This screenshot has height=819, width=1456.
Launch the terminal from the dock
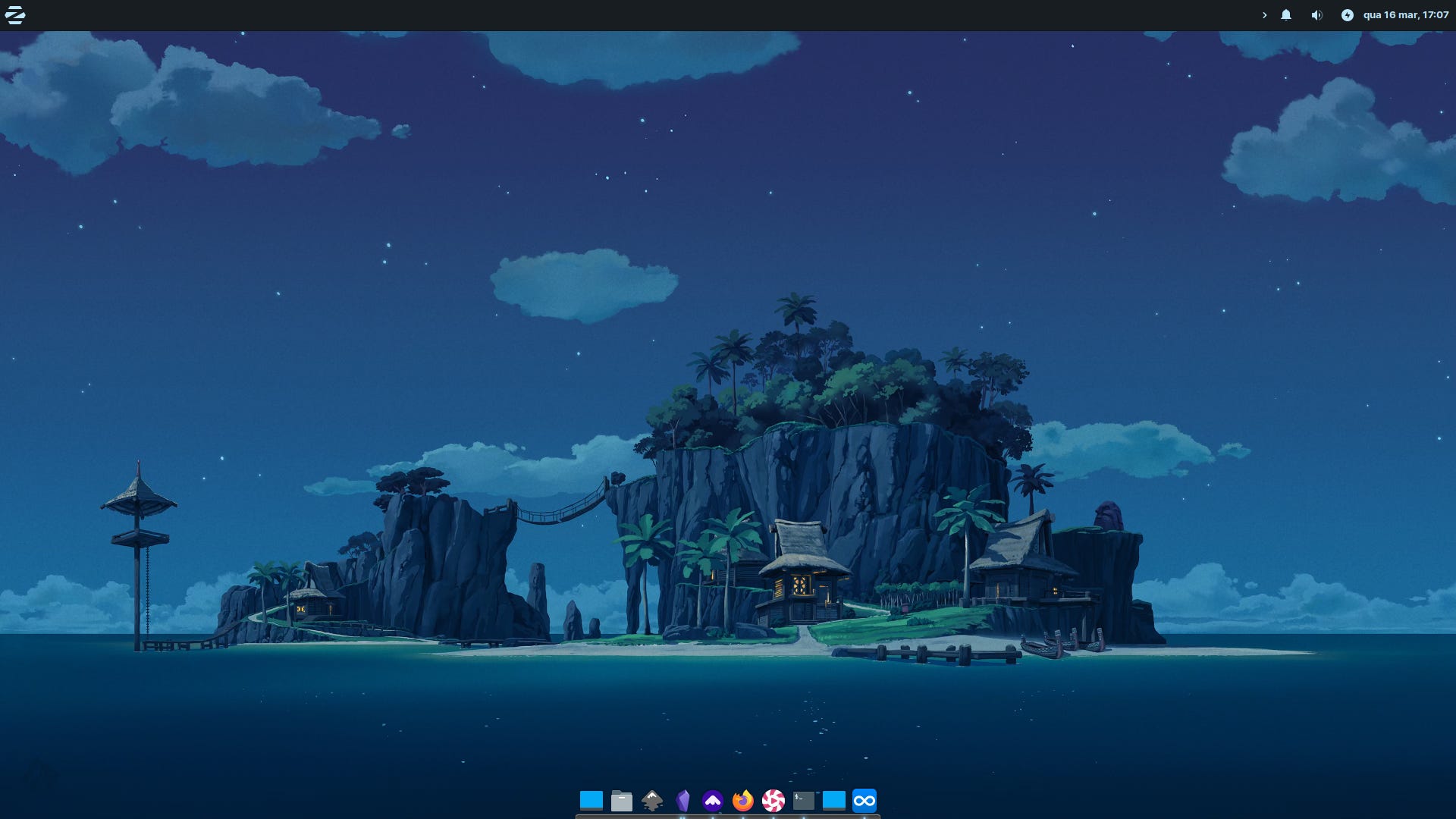(x=804, y=801)
